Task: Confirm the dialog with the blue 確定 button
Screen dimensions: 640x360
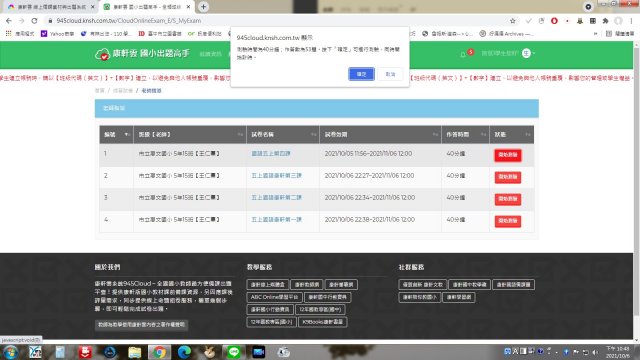Action: tap(361, 74)
